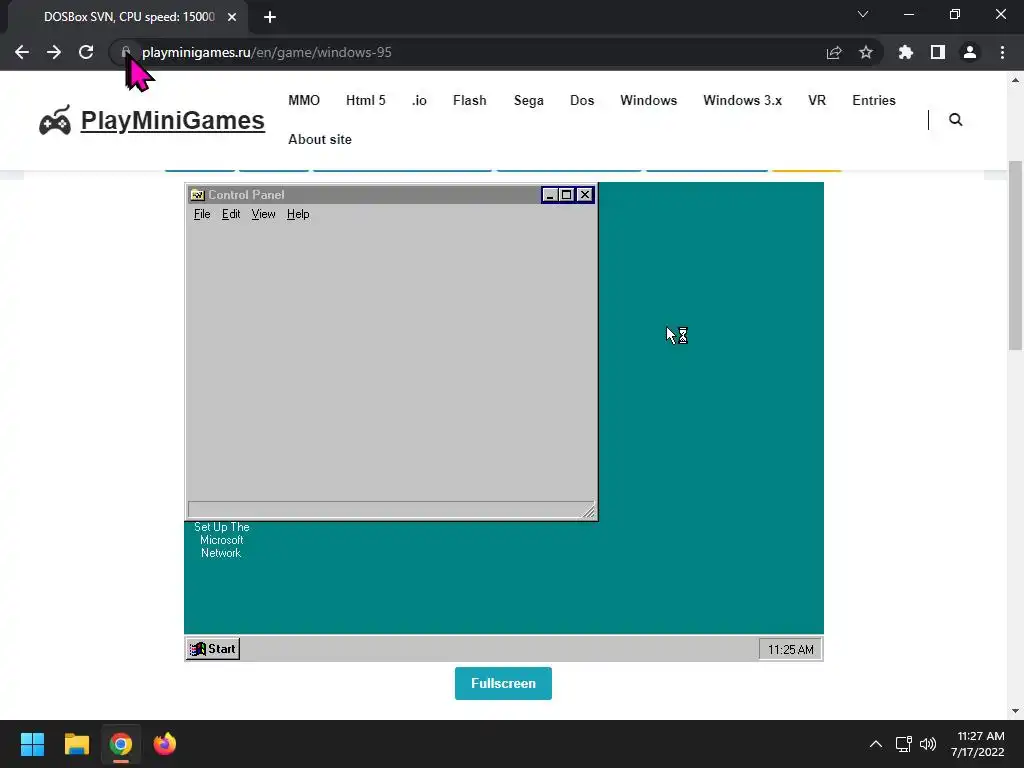Click the Fullscreen button
This screenshot has width=1024, height=768.
point(503,683)
